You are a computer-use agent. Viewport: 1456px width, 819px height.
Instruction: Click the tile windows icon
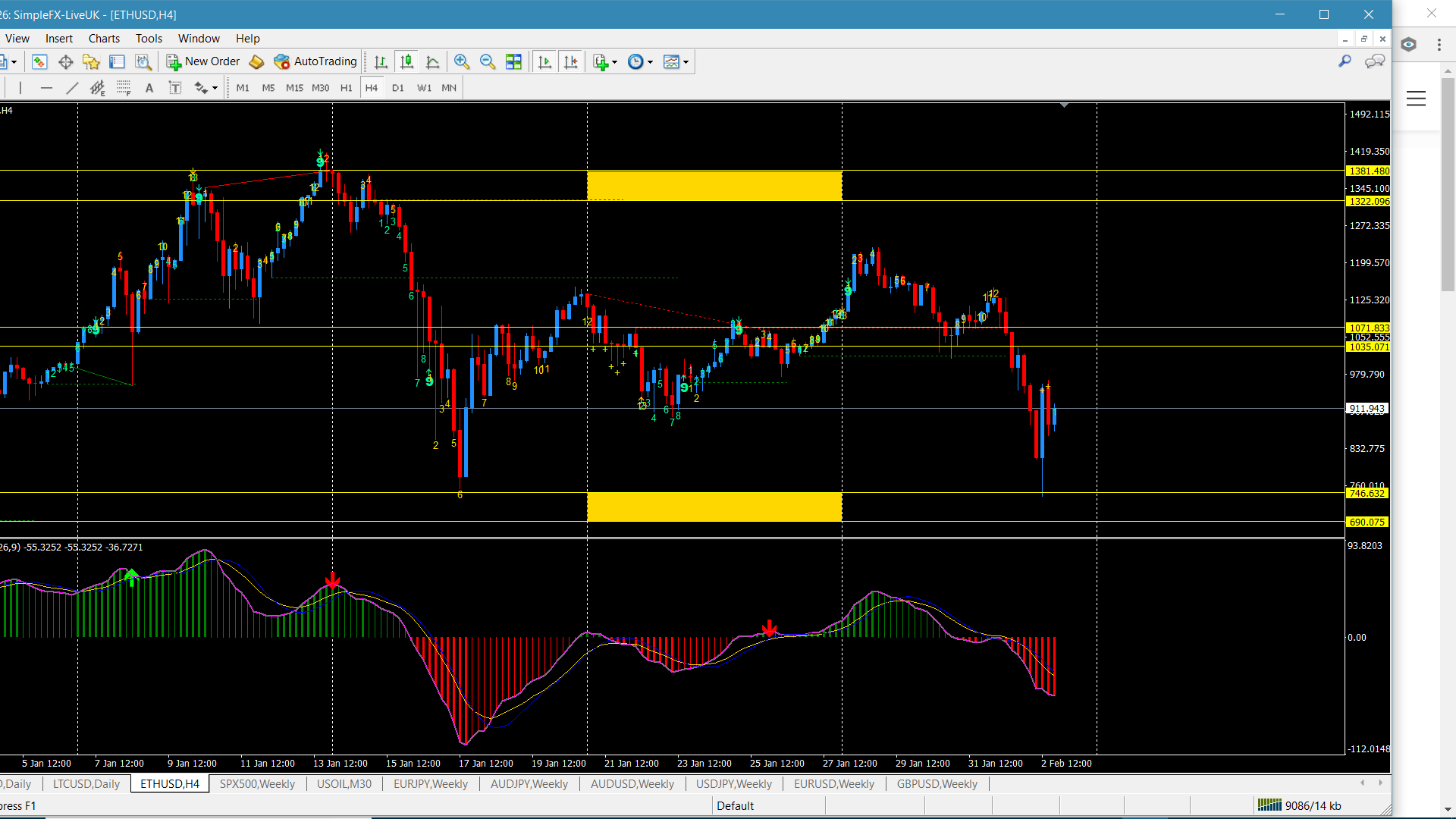(x=513, y=62)
